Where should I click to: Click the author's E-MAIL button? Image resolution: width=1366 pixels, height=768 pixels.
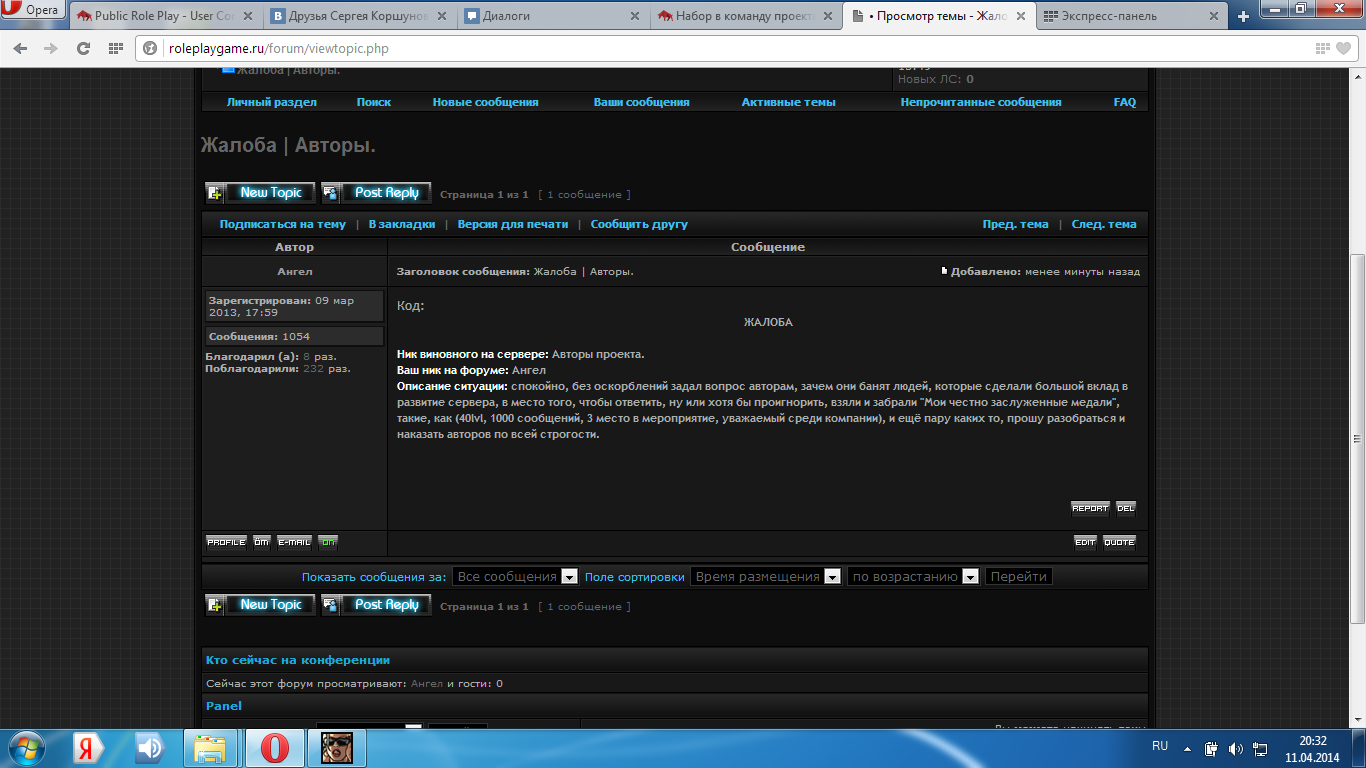[x=295, y=542]
